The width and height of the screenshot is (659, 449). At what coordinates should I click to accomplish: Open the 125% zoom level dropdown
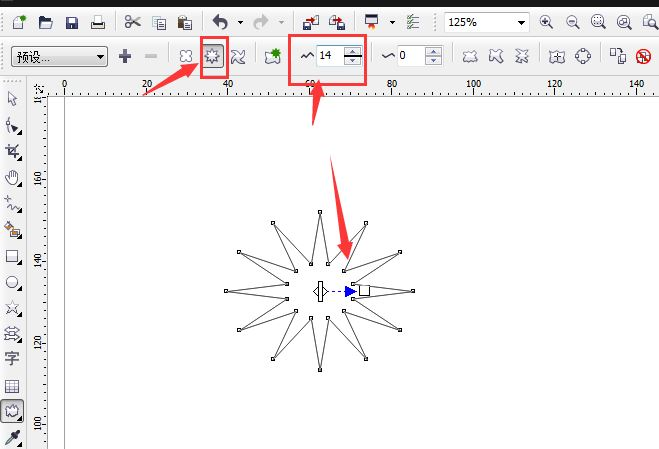487,22
